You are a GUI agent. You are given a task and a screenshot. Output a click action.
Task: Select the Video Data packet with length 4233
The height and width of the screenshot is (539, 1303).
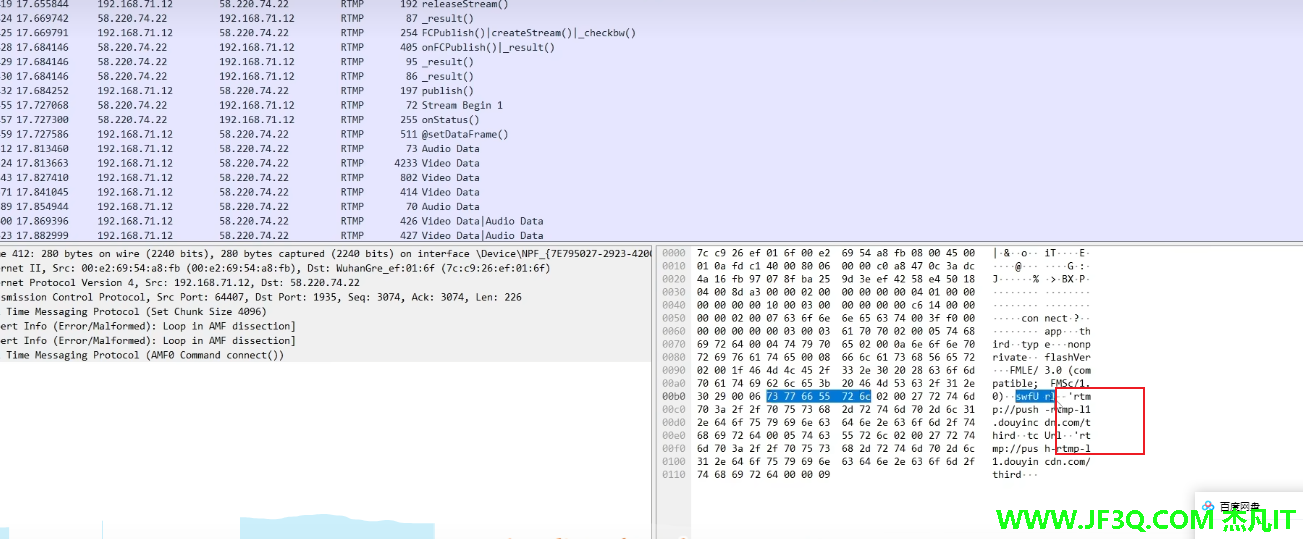point(450,163)
